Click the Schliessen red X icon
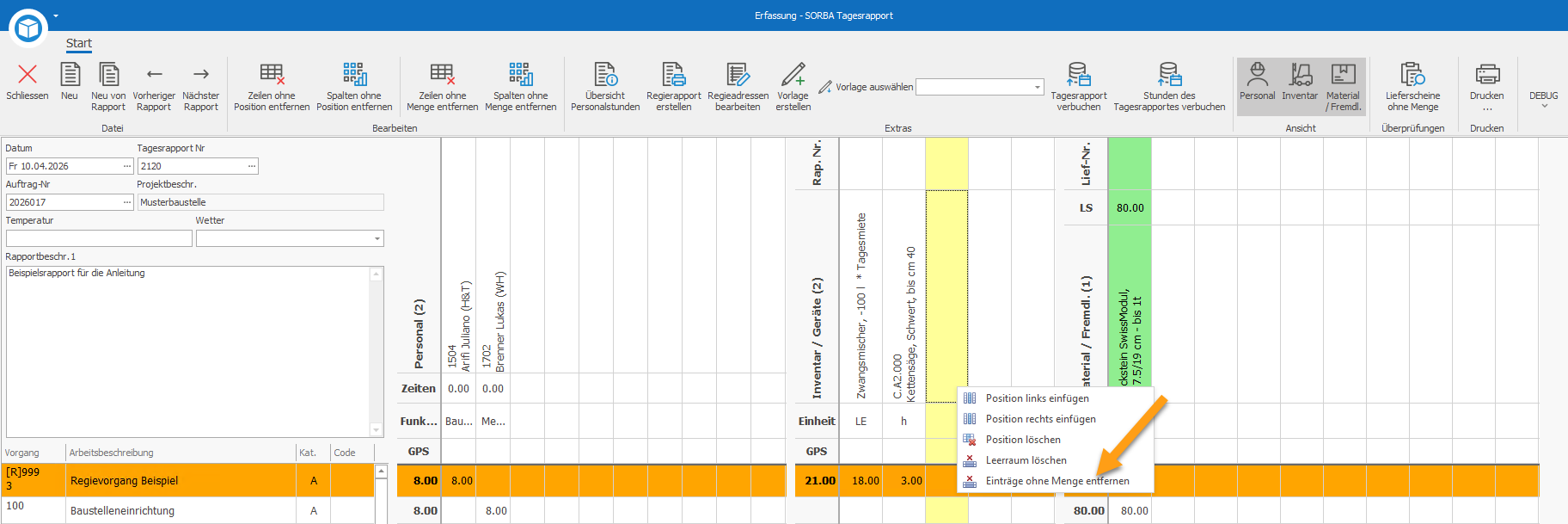The width and height of the screenshot is (1568, 524). [x=28, y=75]
